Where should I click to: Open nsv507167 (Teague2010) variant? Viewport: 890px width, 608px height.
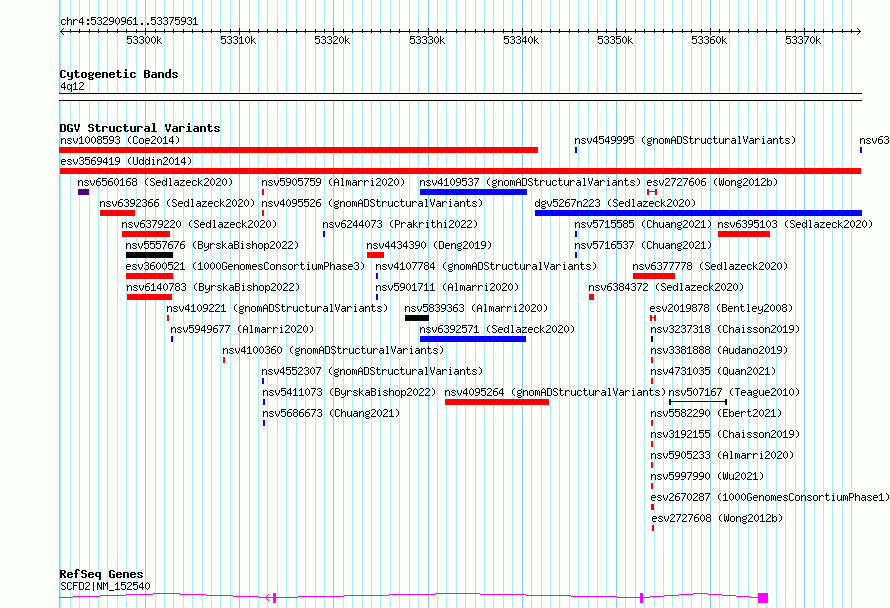click(x=734, y=392)
